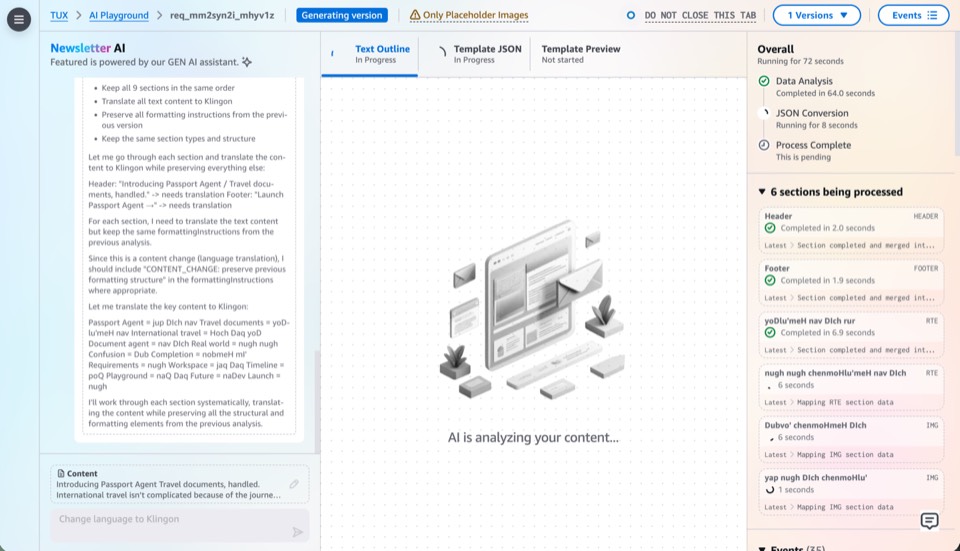The width and height of the screenshot is (960, 551).
Task: Click the JSON Conversion step label
Action: pos(812,113)
